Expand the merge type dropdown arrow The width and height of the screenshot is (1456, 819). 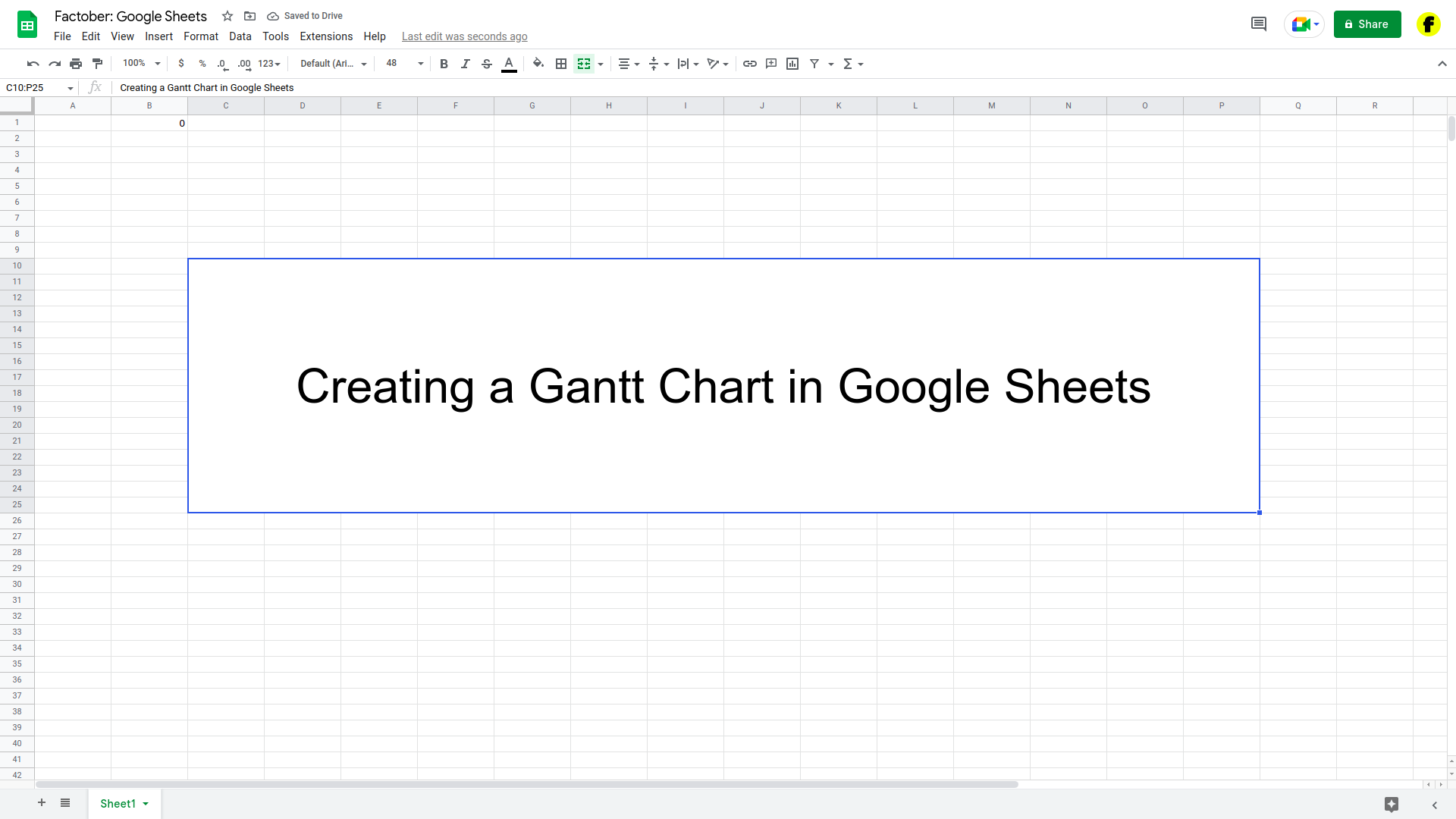601,64
